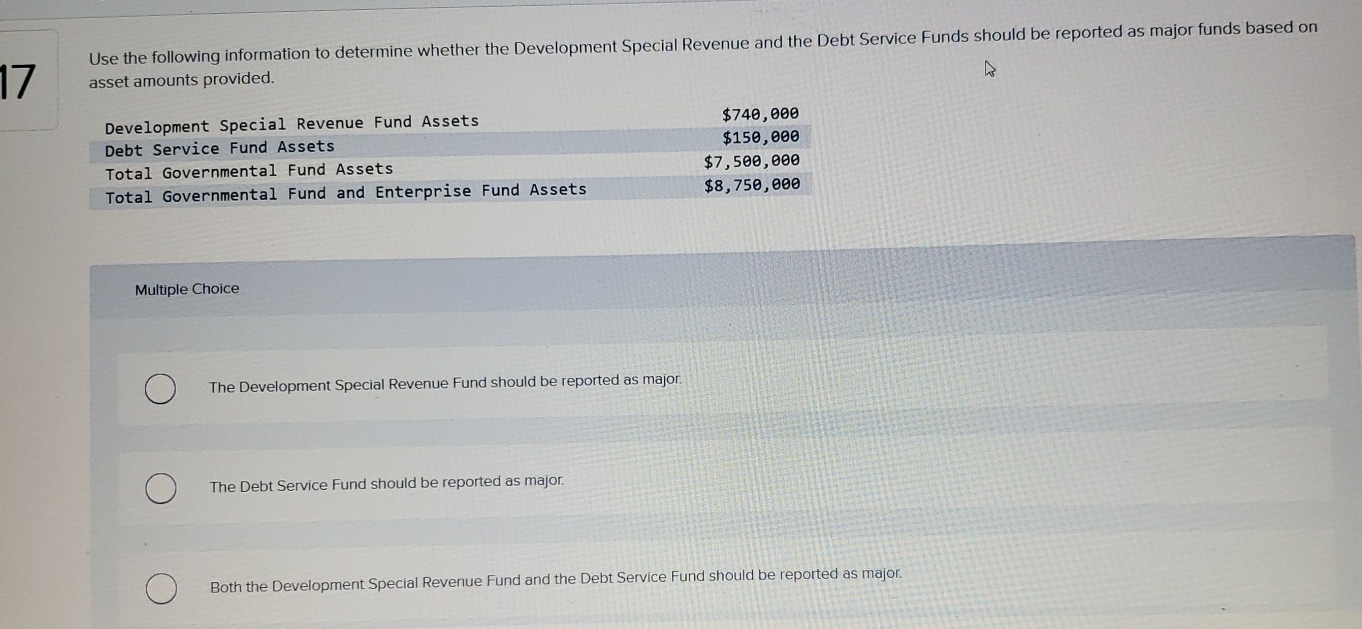The image size is (1362, 629).
Task: Click the $740,000 asset amount
Action: pos(761,112)
